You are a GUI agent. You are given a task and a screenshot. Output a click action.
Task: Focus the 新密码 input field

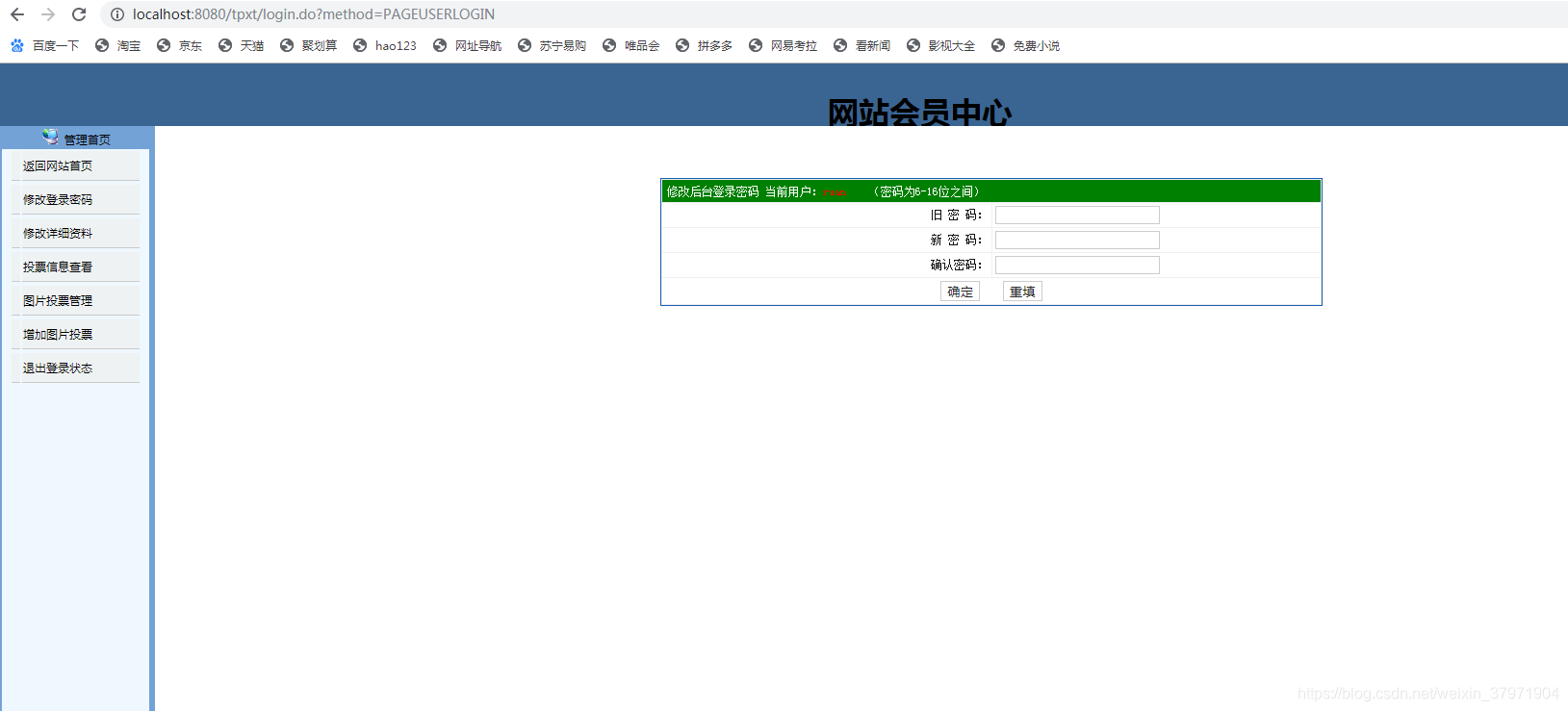[x=1077, y=241]
